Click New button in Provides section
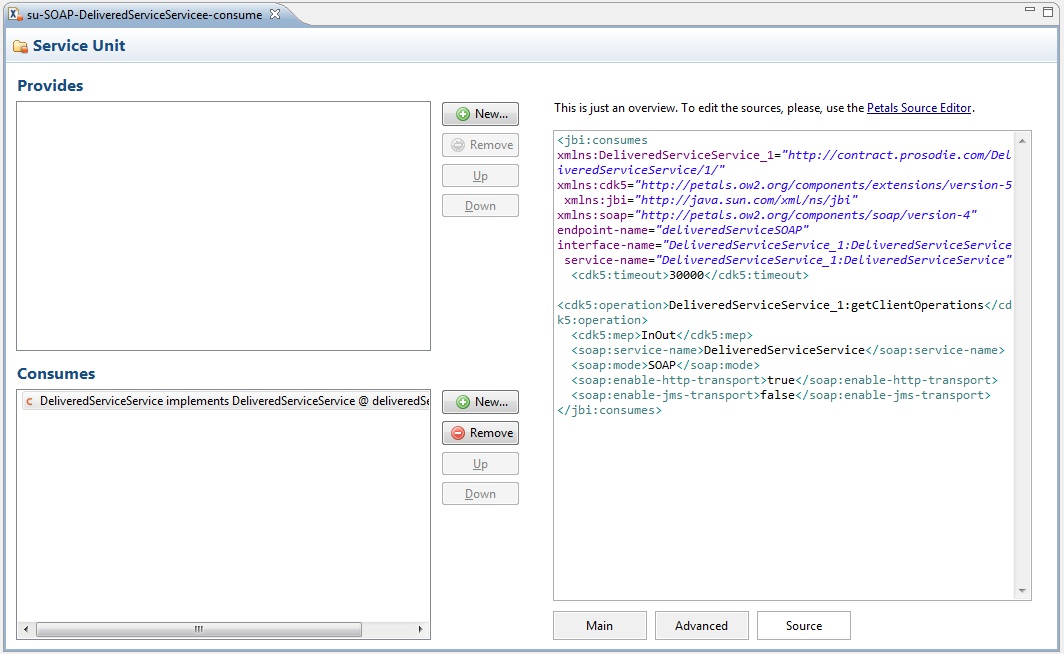 [x=480, y=114]
